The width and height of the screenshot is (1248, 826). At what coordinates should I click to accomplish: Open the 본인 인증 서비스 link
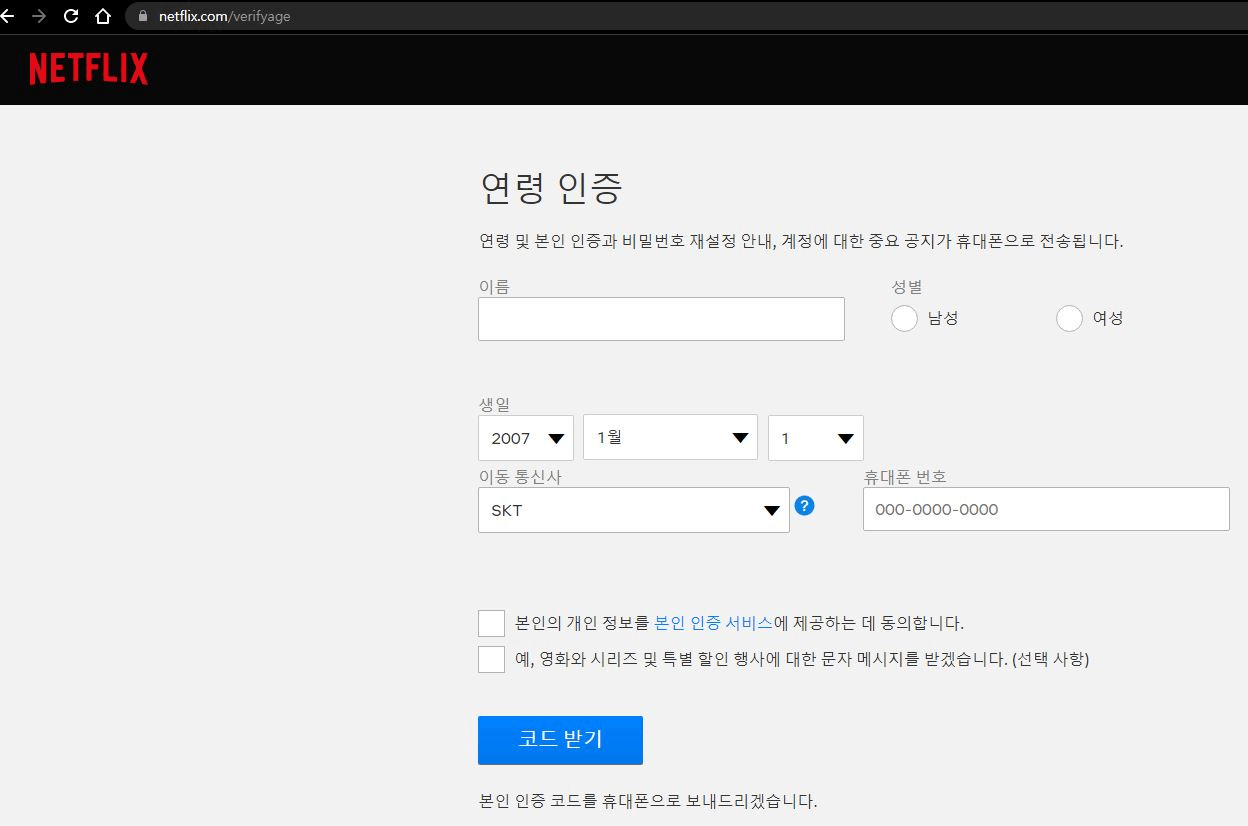click(x=713, y=622)
